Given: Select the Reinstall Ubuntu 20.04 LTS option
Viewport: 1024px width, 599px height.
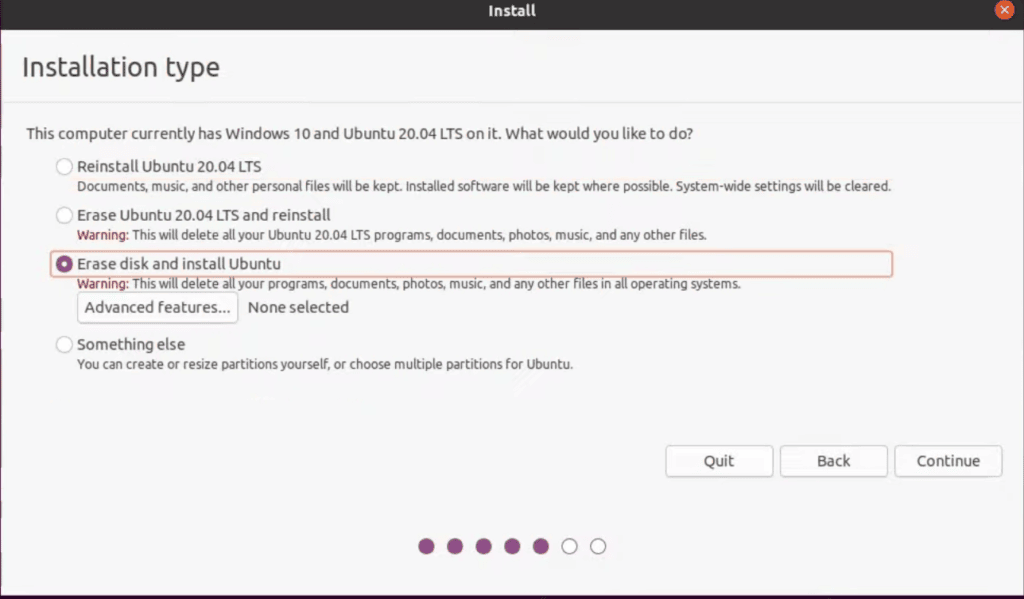Looking at the screenshot, I should click(64, 166).
